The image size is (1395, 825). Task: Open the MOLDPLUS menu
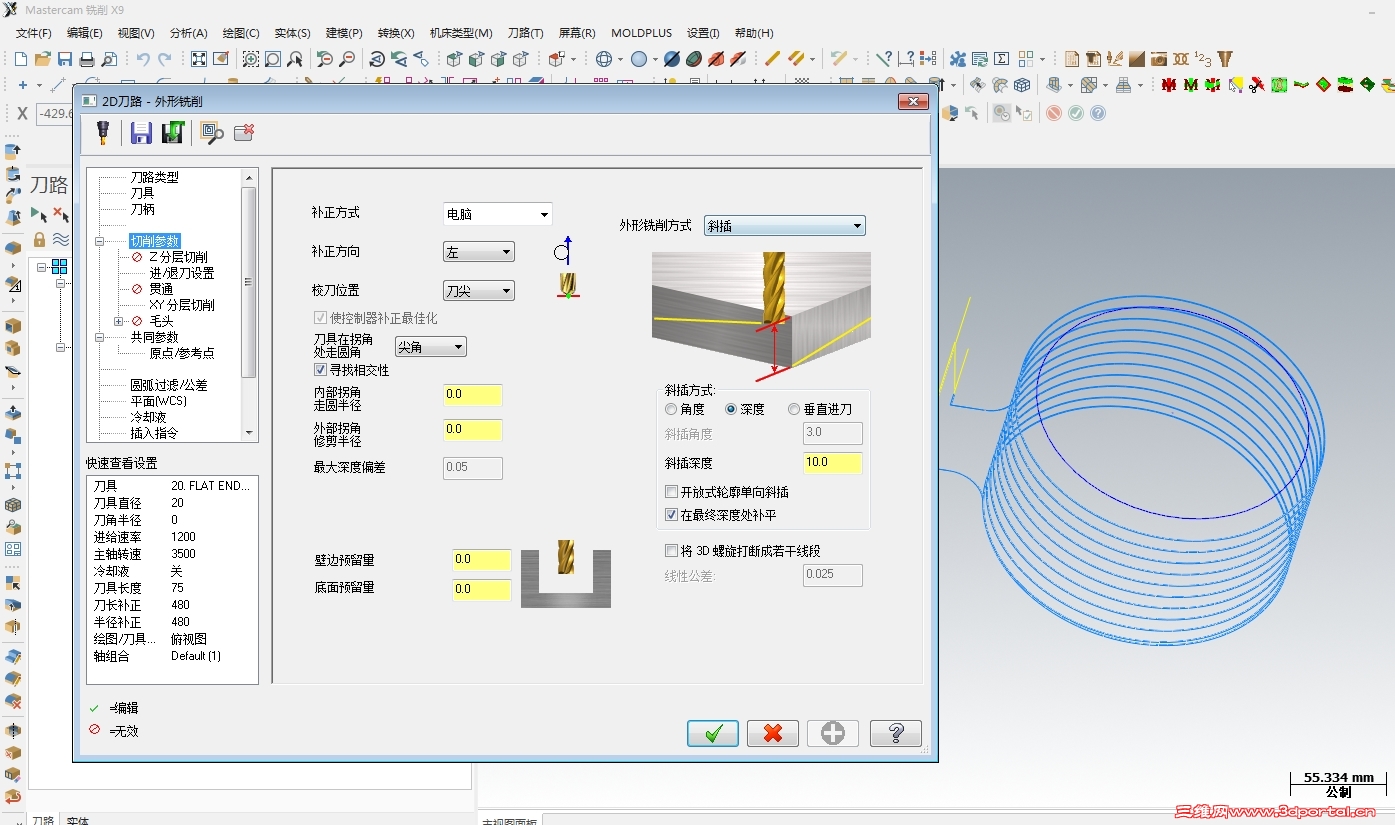(642, 33)
